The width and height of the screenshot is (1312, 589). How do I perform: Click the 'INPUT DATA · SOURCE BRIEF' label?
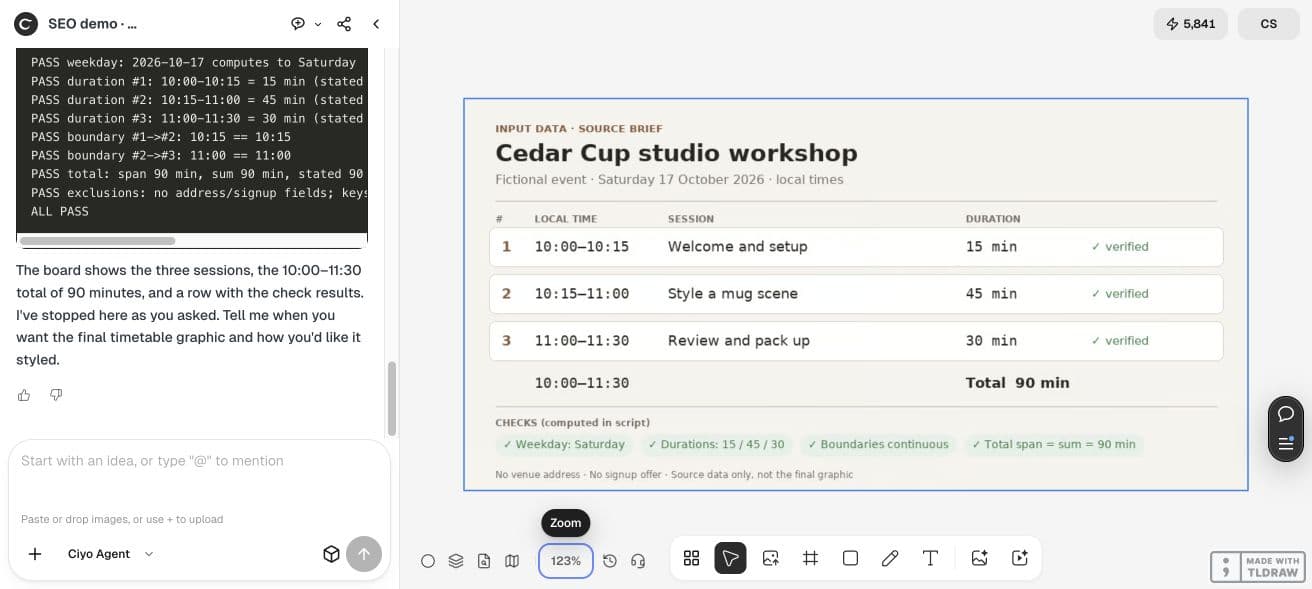[x=579, y=129]
